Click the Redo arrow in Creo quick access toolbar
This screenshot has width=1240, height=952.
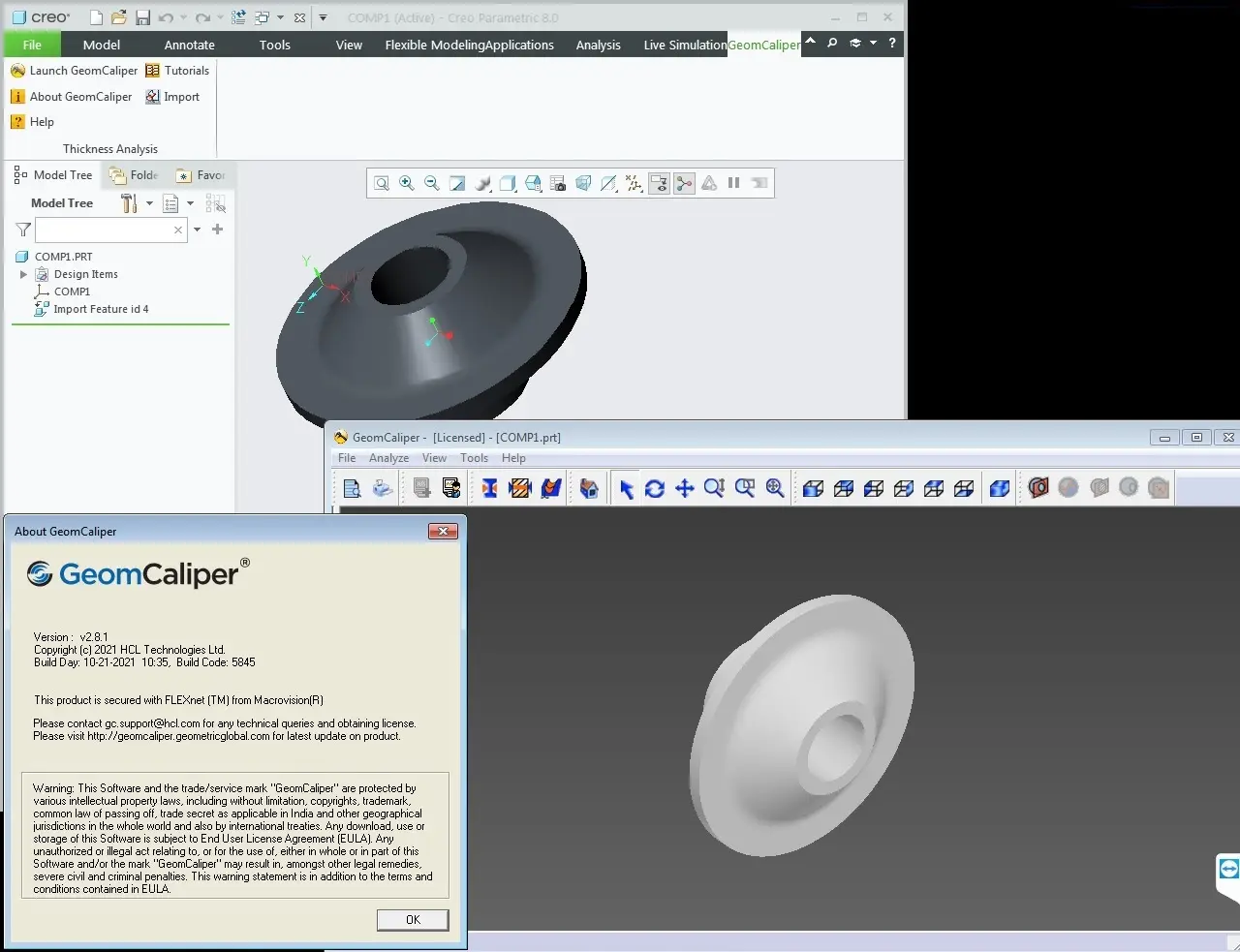point(201,17)
